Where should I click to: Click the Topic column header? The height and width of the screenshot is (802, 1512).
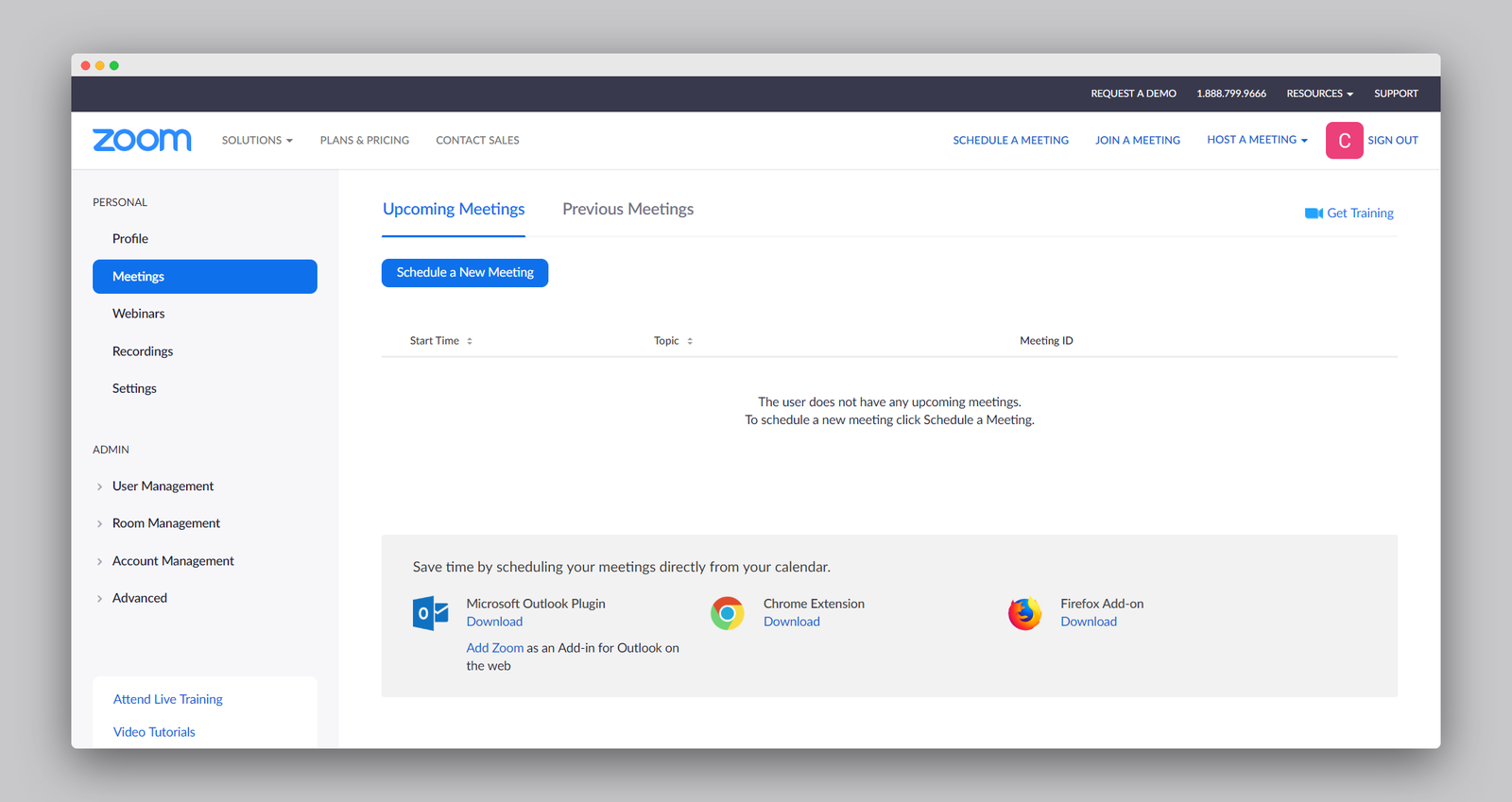point(666,341)
